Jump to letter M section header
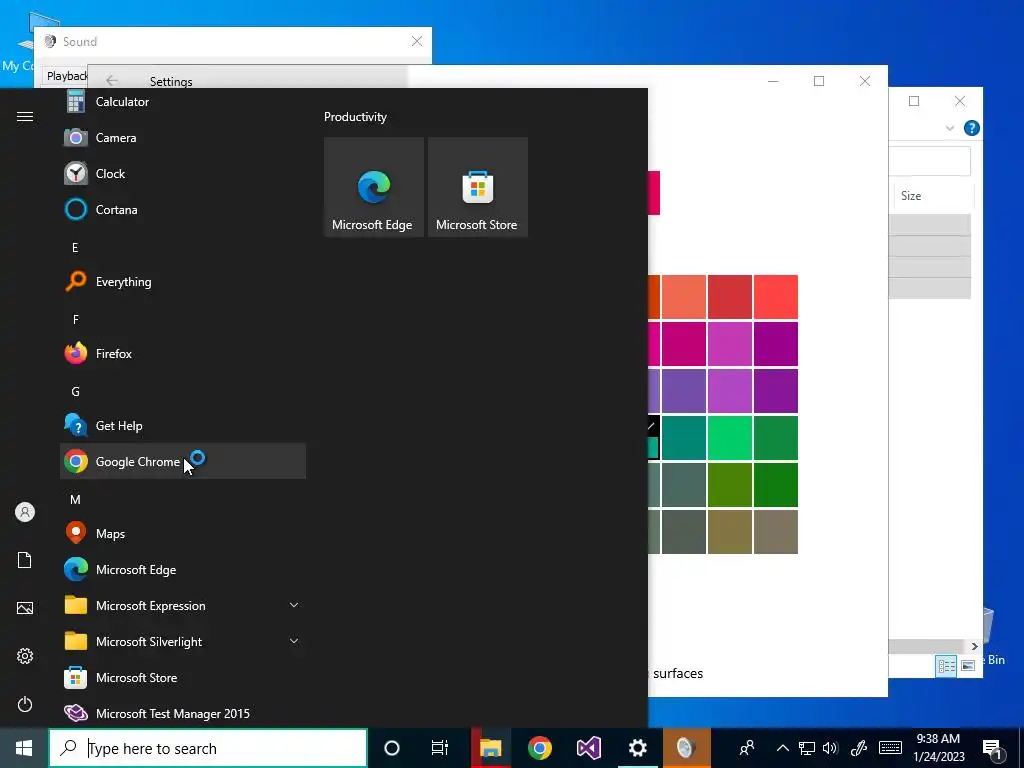The width and height of the screenshot is (1024, 768). 75,500
